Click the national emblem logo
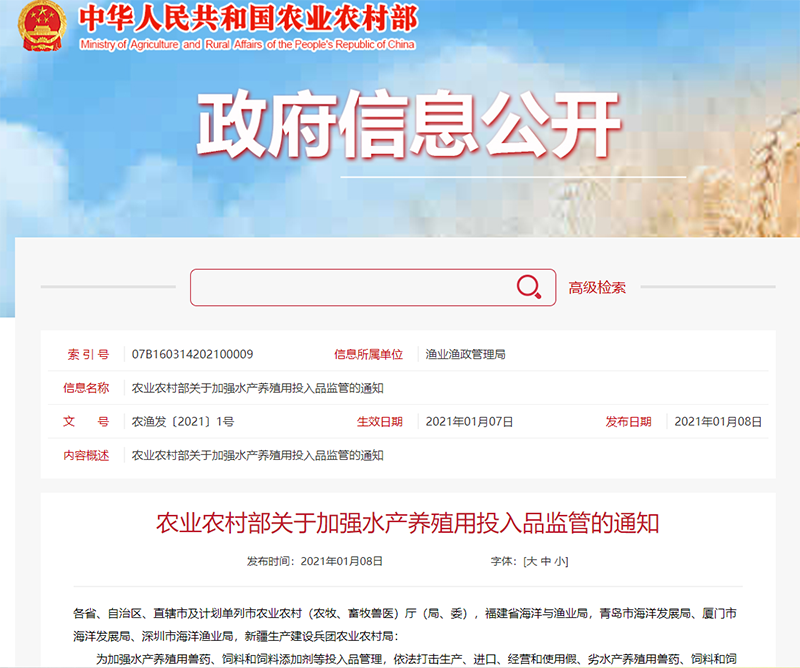Screen dimensions: 800x668 coord(42,26)
